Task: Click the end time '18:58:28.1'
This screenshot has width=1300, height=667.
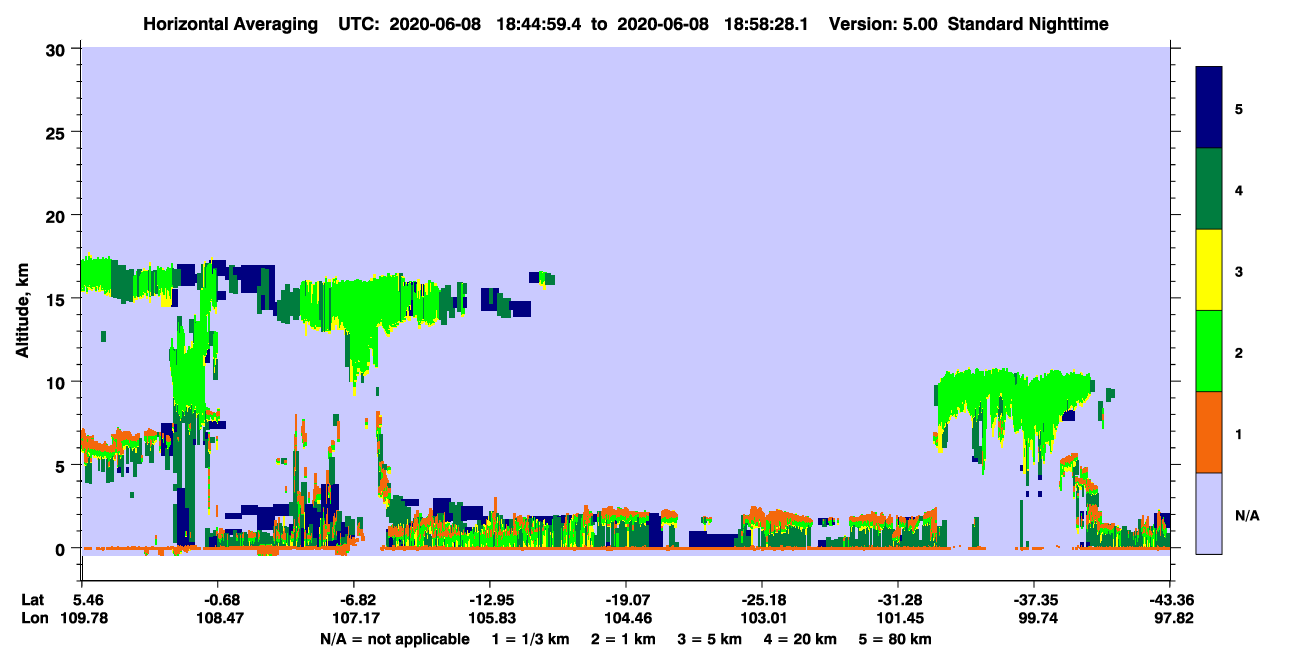Action: (765, 24)
